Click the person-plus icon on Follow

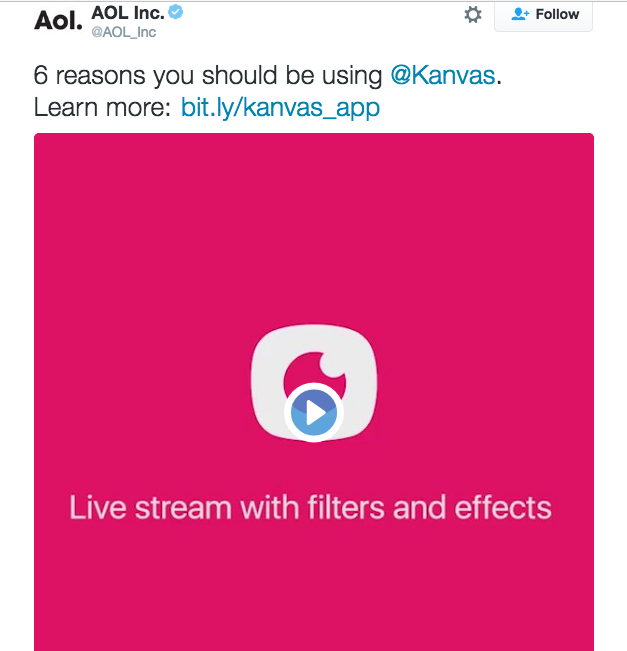pos(519,15)
